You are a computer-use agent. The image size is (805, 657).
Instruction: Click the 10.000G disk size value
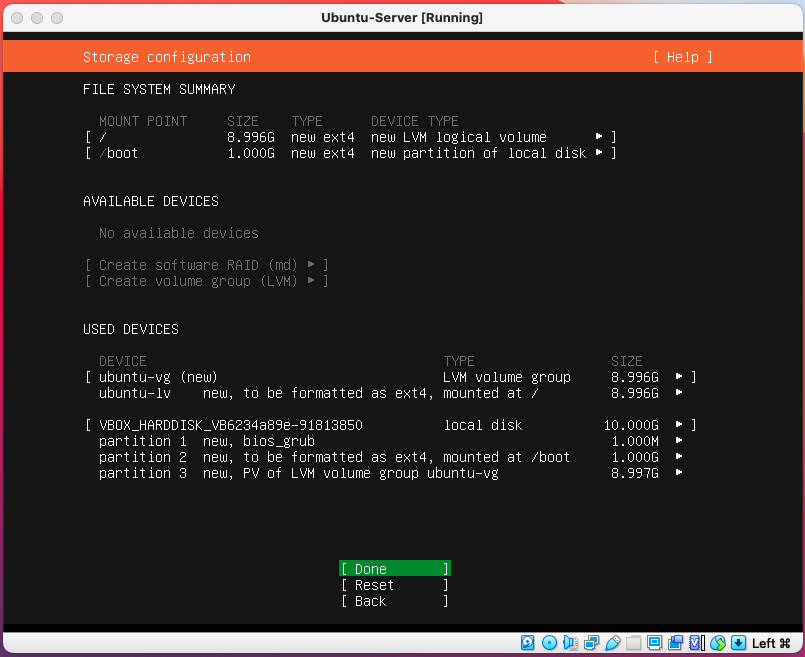click(631, 425)
